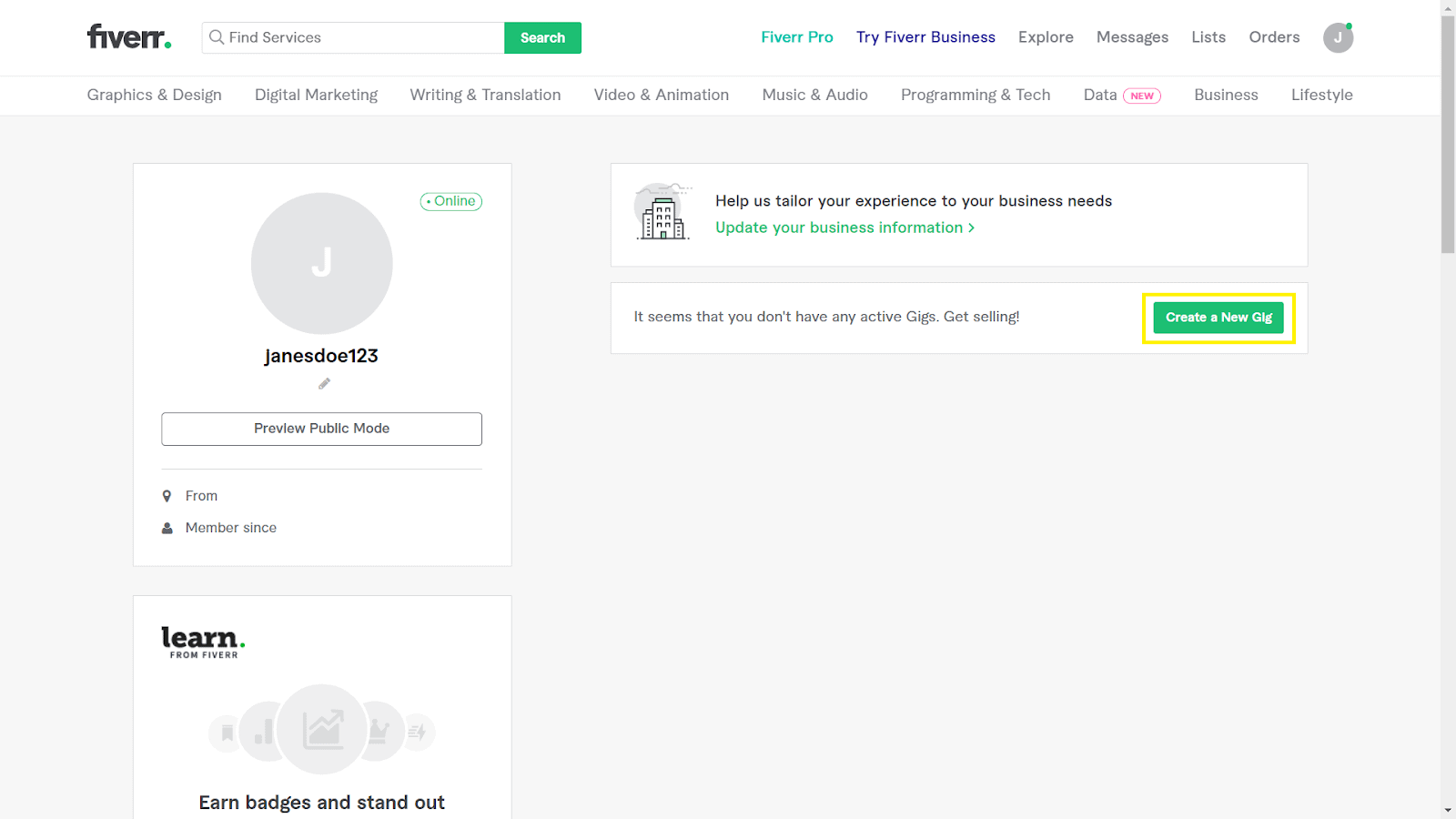Click the person icon beside Member since
Viewport: 1456px width, 819px height.
[x=167, y=528]
